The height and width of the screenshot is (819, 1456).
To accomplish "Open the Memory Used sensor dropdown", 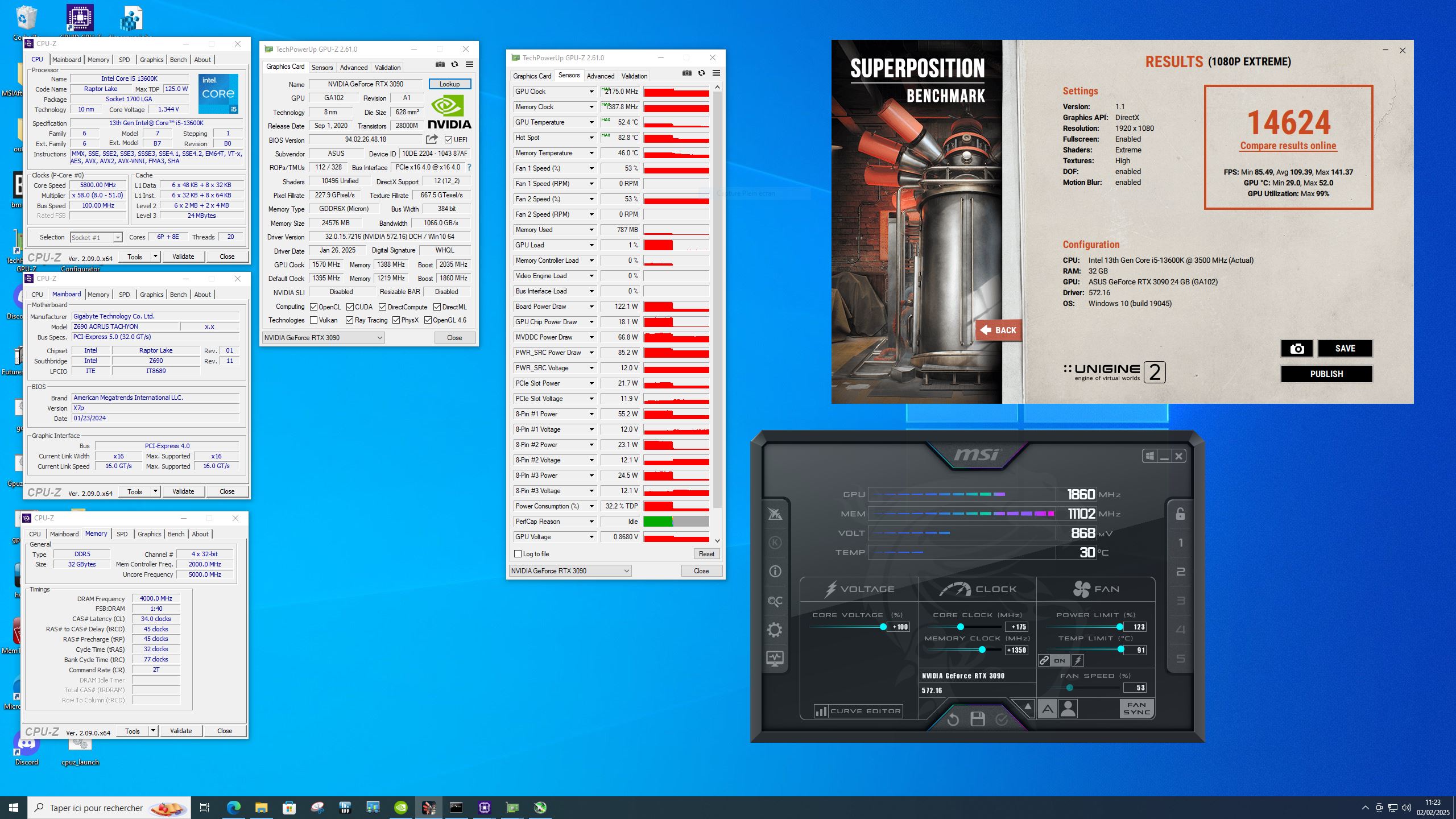I will coord(591,230).
